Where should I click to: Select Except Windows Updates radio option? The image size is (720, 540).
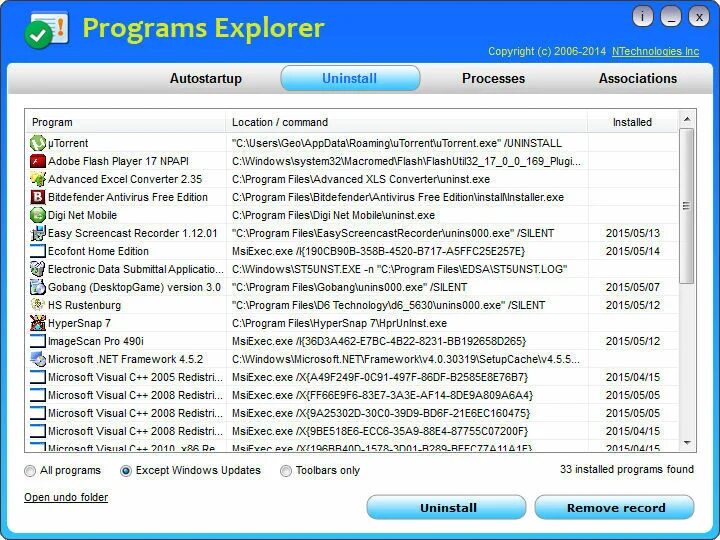click(x=126, y=471)
